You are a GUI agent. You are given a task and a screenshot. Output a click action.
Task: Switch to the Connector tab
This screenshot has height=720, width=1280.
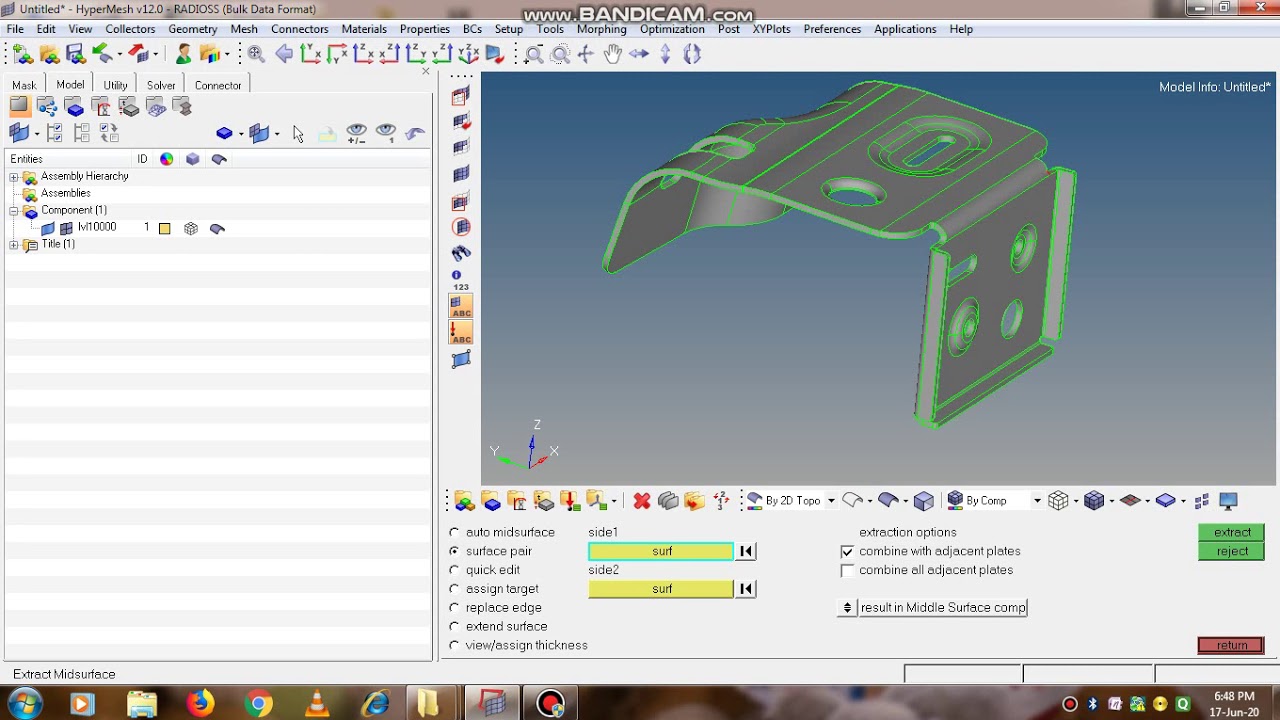pos(218,85)
